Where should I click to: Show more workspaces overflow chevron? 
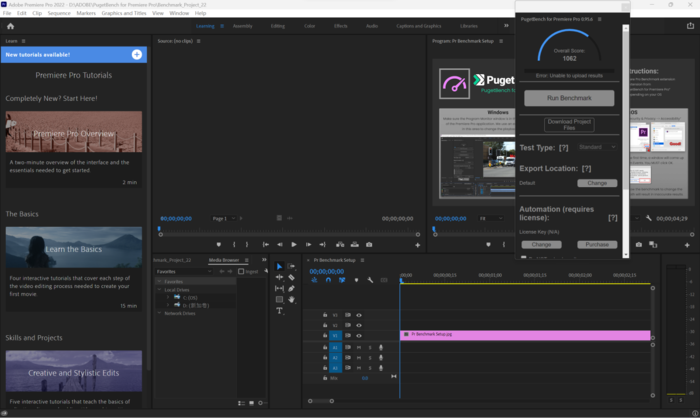click(x=506, y=26)
